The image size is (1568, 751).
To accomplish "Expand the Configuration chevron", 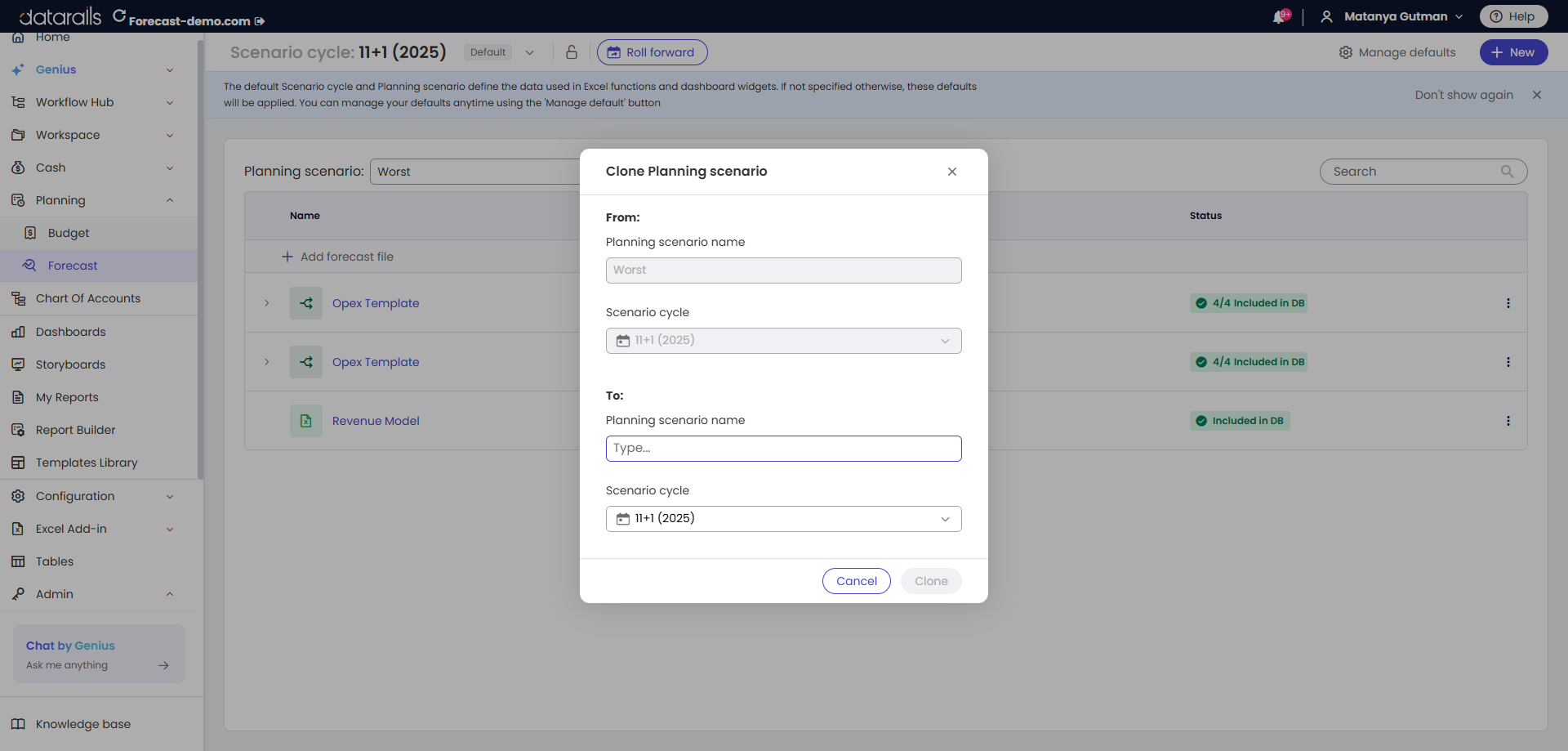I will tap(170, 496).
